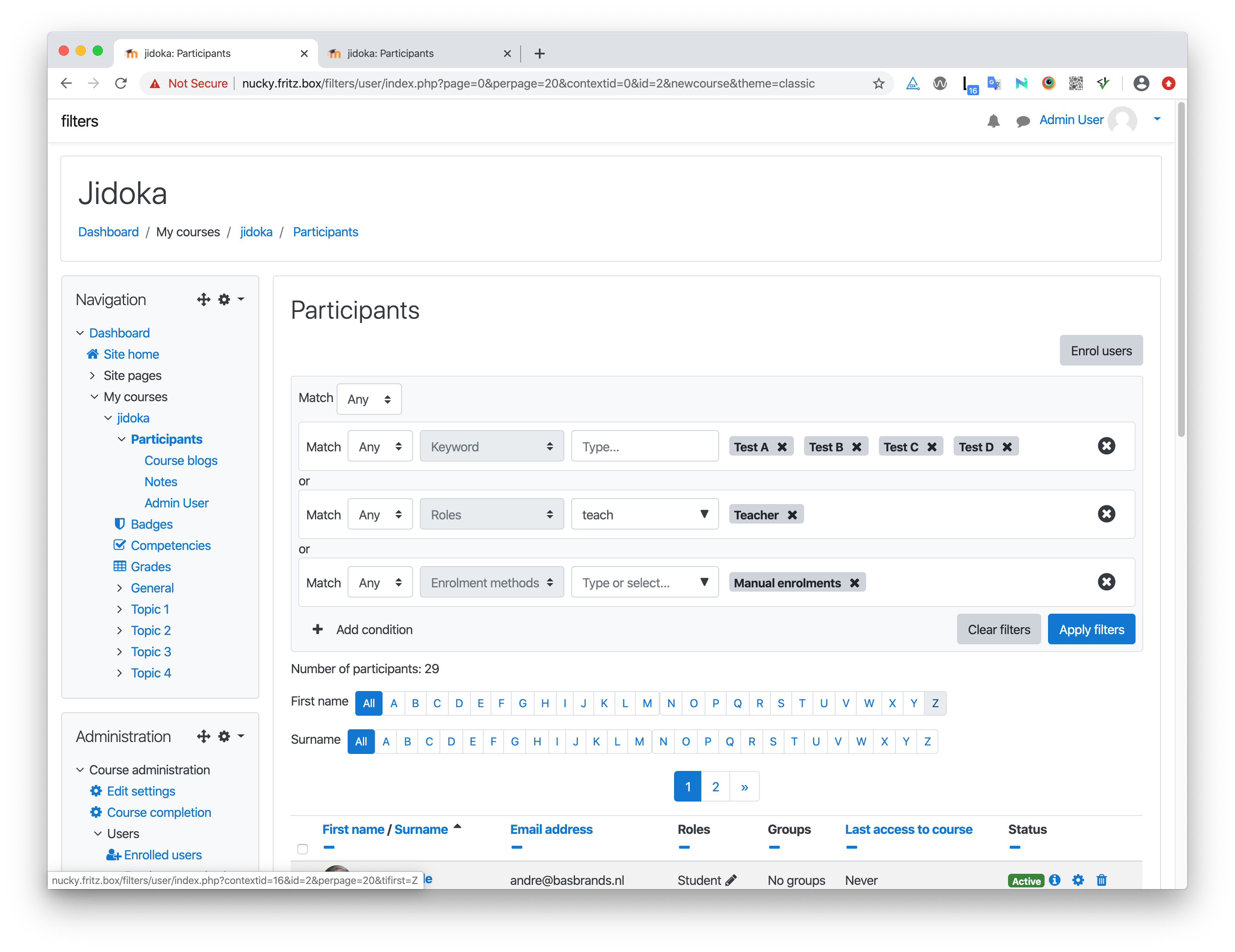Open the Keyword filter type dropdown
Image resolution: width=1235 pixels, height=952 pixels.
click(491, 446)
